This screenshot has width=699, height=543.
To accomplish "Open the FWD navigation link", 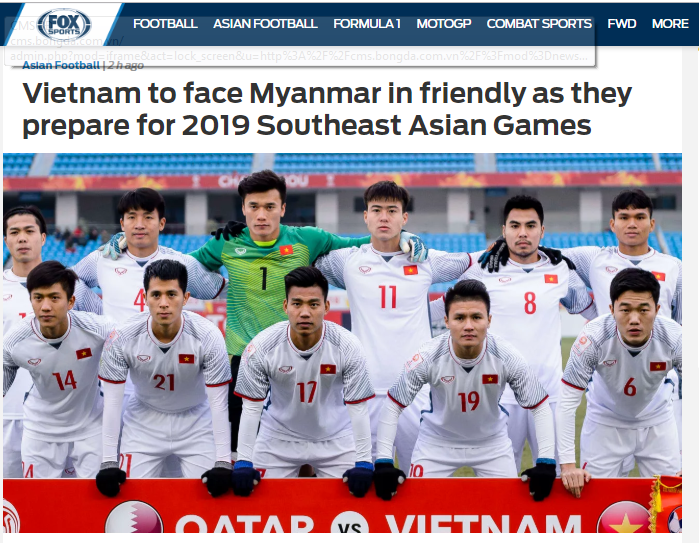I will pos(621,24).
